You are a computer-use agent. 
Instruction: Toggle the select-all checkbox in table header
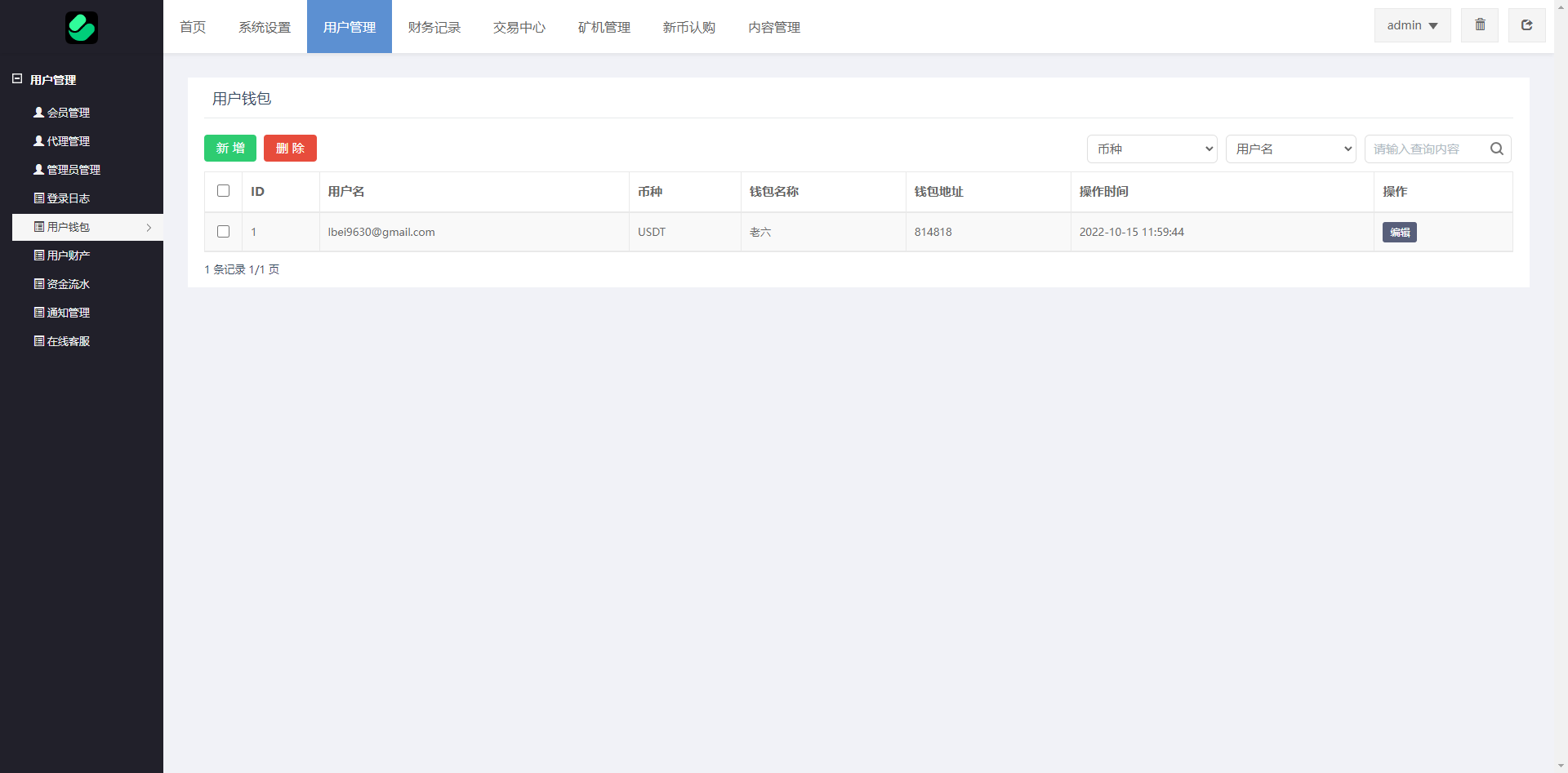click(x=223, y=191)
